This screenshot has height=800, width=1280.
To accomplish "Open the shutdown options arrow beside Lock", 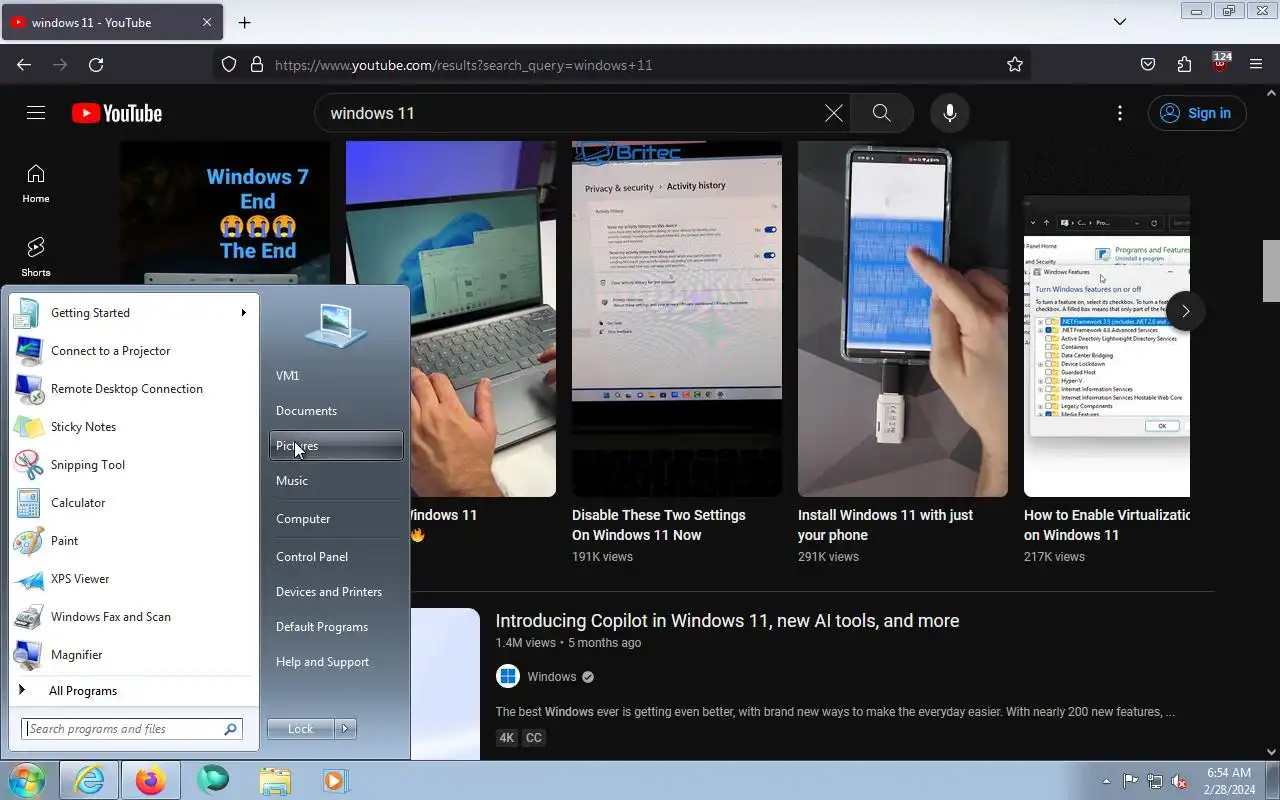I will pos(345,729).
